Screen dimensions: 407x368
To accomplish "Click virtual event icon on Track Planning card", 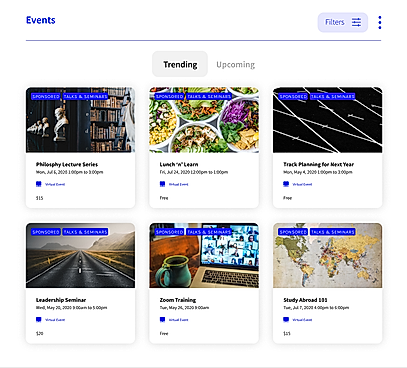I will 286,184.
